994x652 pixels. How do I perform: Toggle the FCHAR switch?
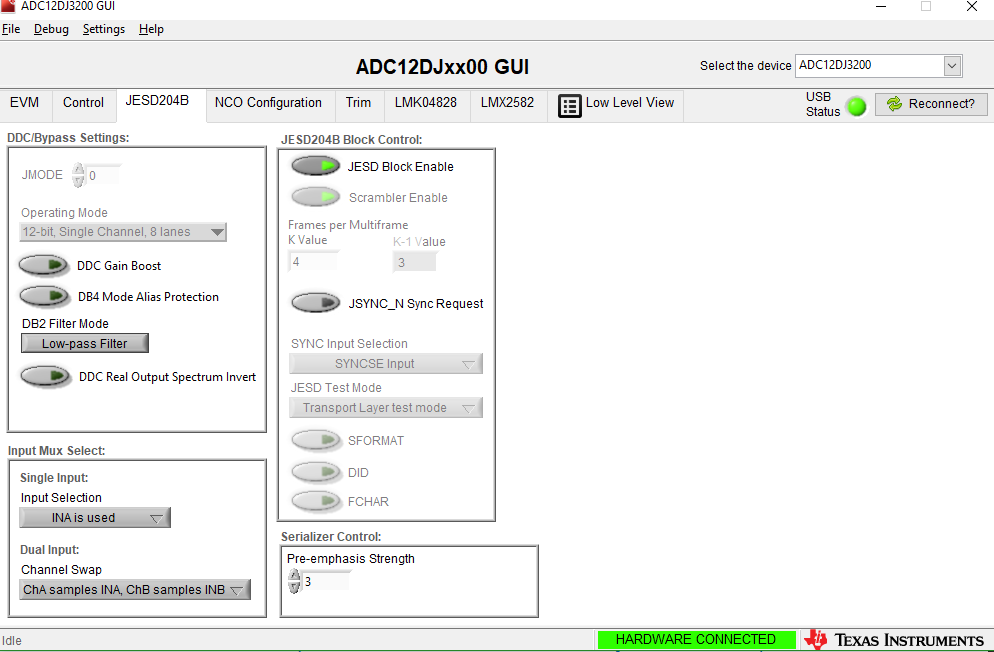click(x=316, y=501)
